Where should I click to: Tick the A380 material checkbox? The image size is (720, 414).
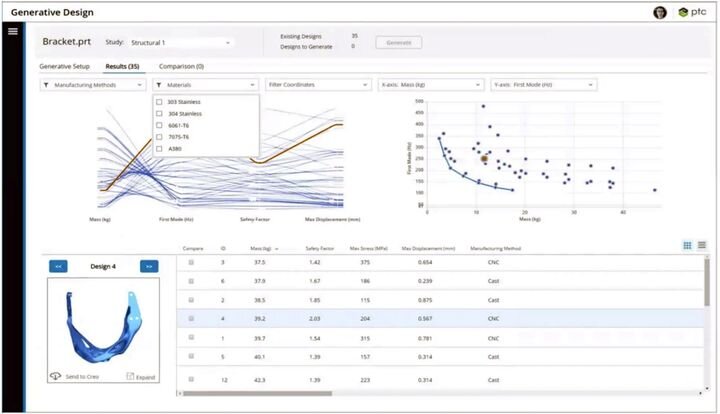[160, 148]
